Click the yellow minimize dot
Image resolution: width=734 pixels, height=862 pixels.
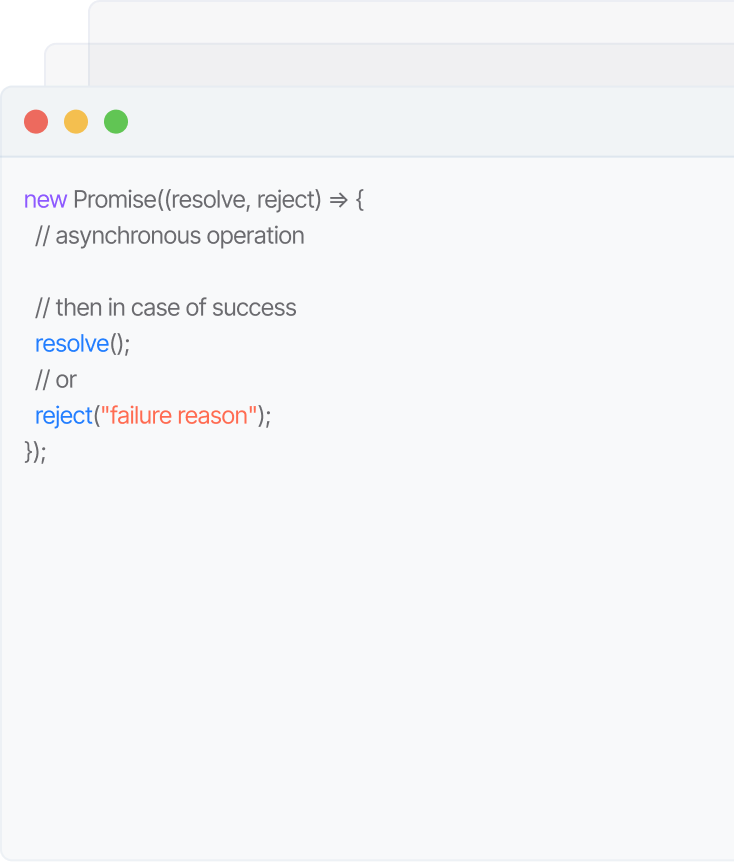pos(76,122)
